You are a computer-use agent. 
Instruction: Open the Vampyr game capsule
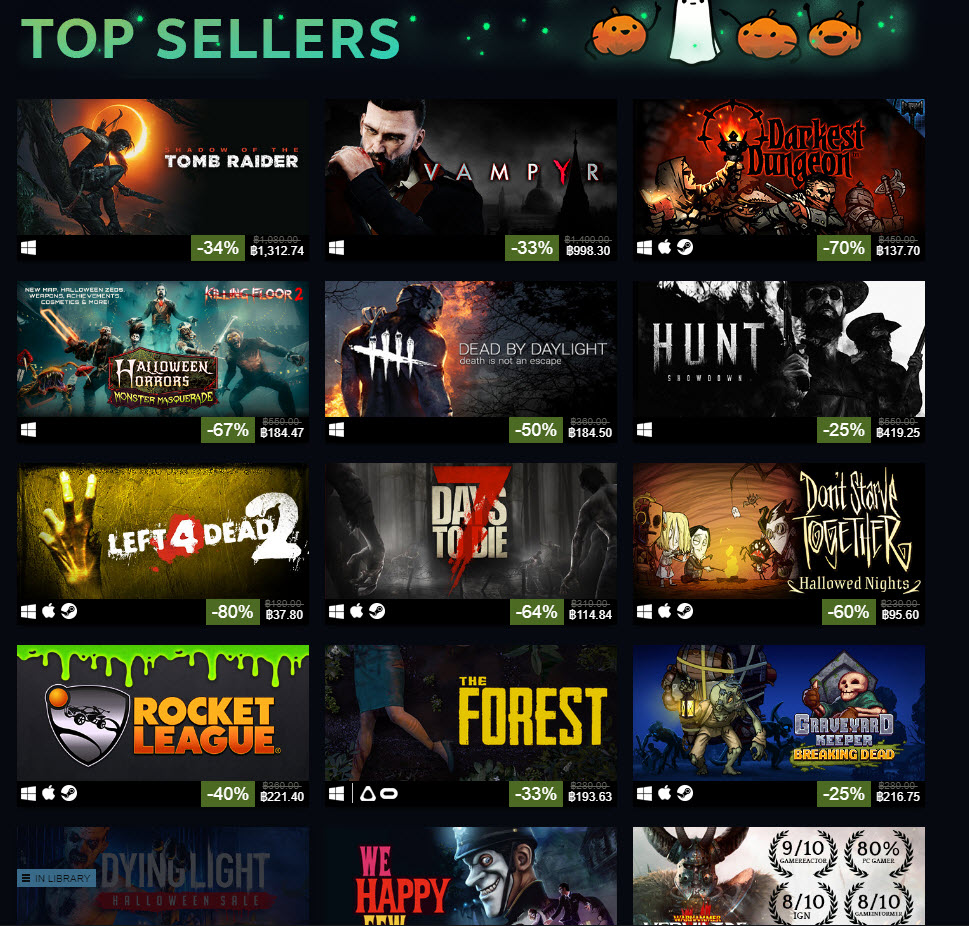coord(471,167)
